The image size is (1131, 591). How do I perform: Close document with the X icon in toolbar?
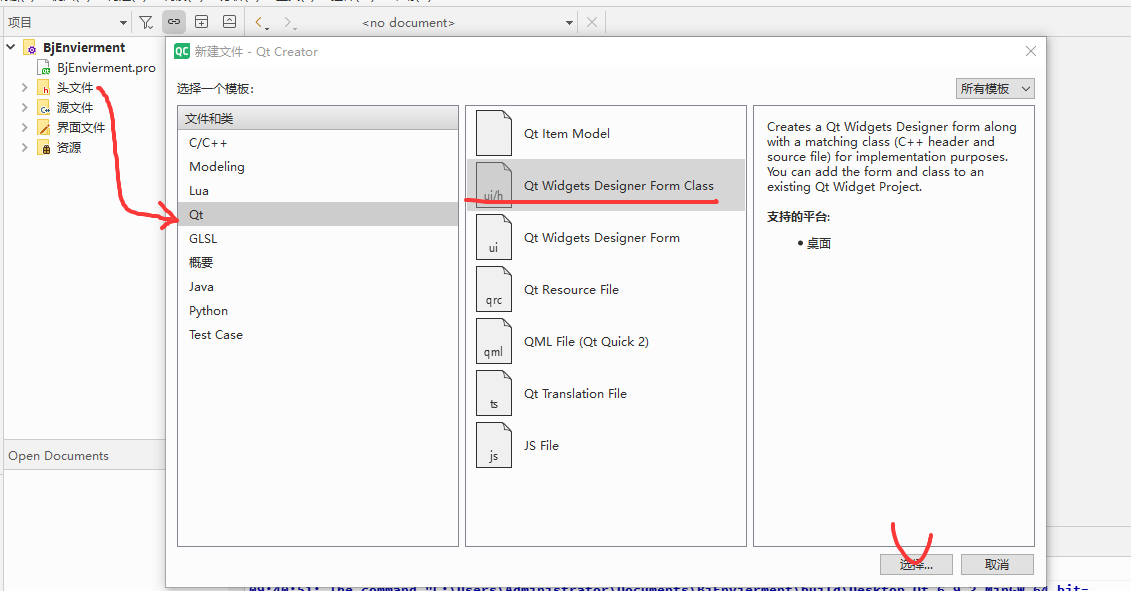[x=591, y=22]
